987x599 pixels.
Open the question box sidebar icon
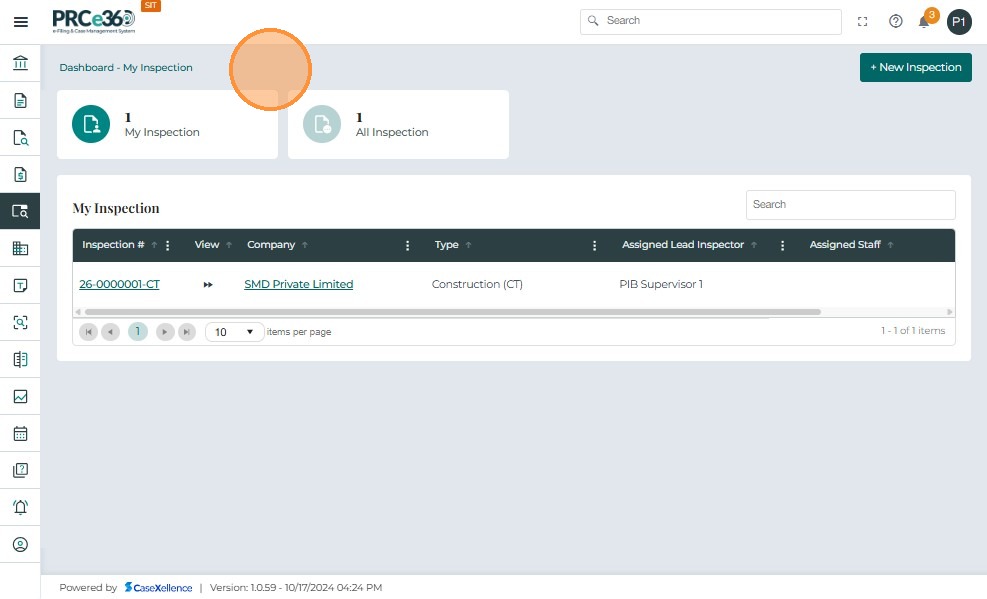[x=20, y=470]
